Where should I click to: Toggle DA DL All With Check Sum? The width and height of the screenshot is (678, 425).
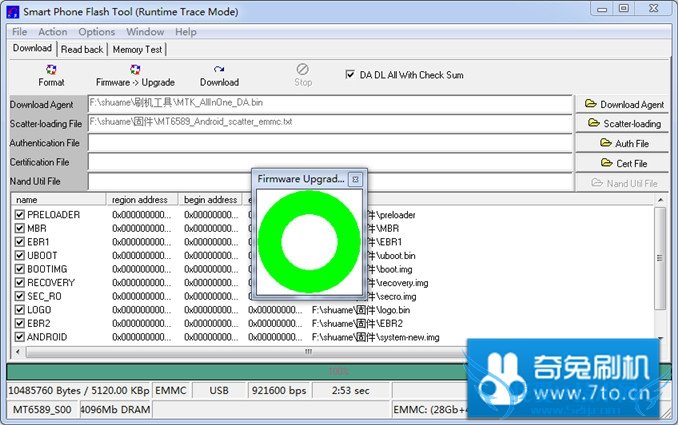[x=350, y=75]
